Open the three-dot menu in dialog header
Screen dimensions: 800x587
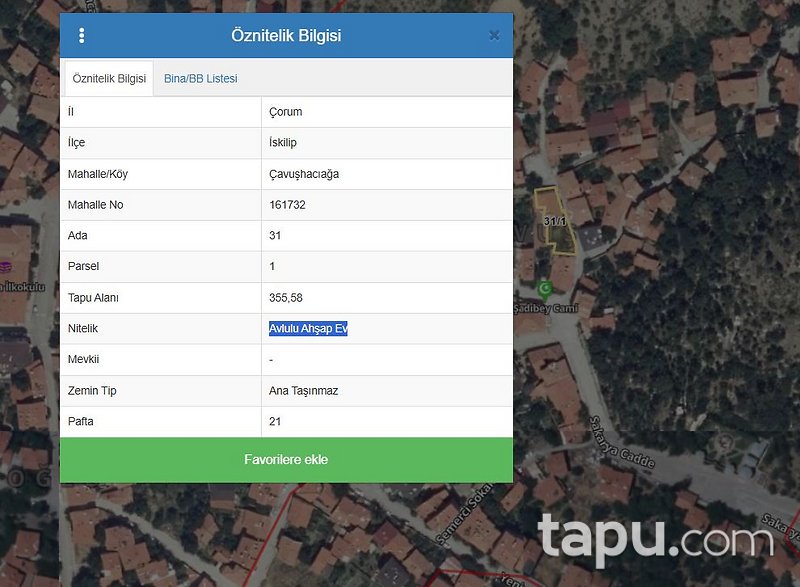(82, 36)
